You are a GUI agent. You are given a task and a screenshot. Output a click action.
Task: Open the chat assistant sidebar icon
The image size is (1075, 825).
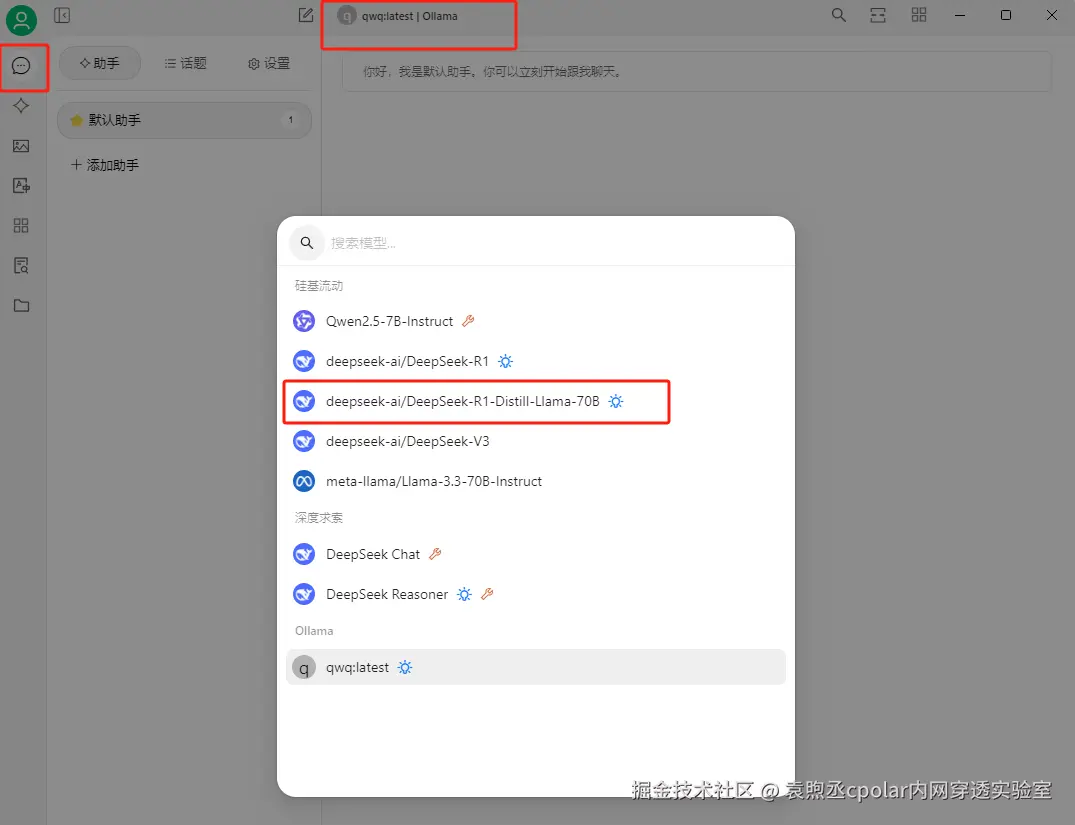(21, 66)
